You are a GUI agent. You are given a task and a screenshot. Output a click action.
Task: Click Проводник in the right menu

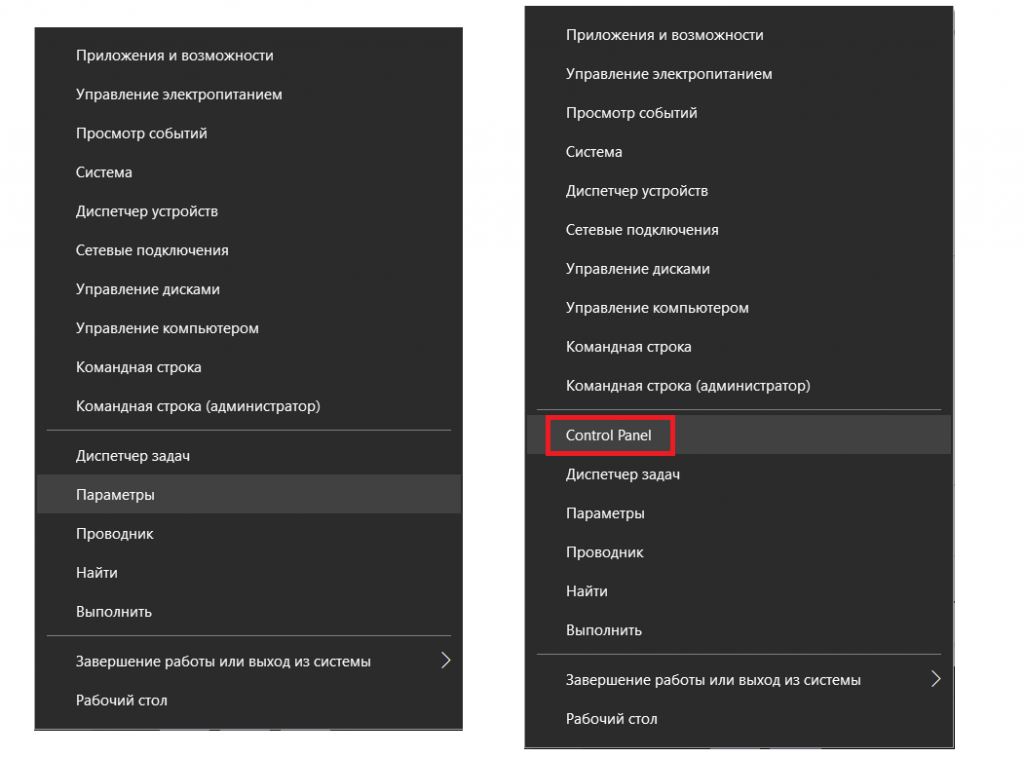click(604, 552)
